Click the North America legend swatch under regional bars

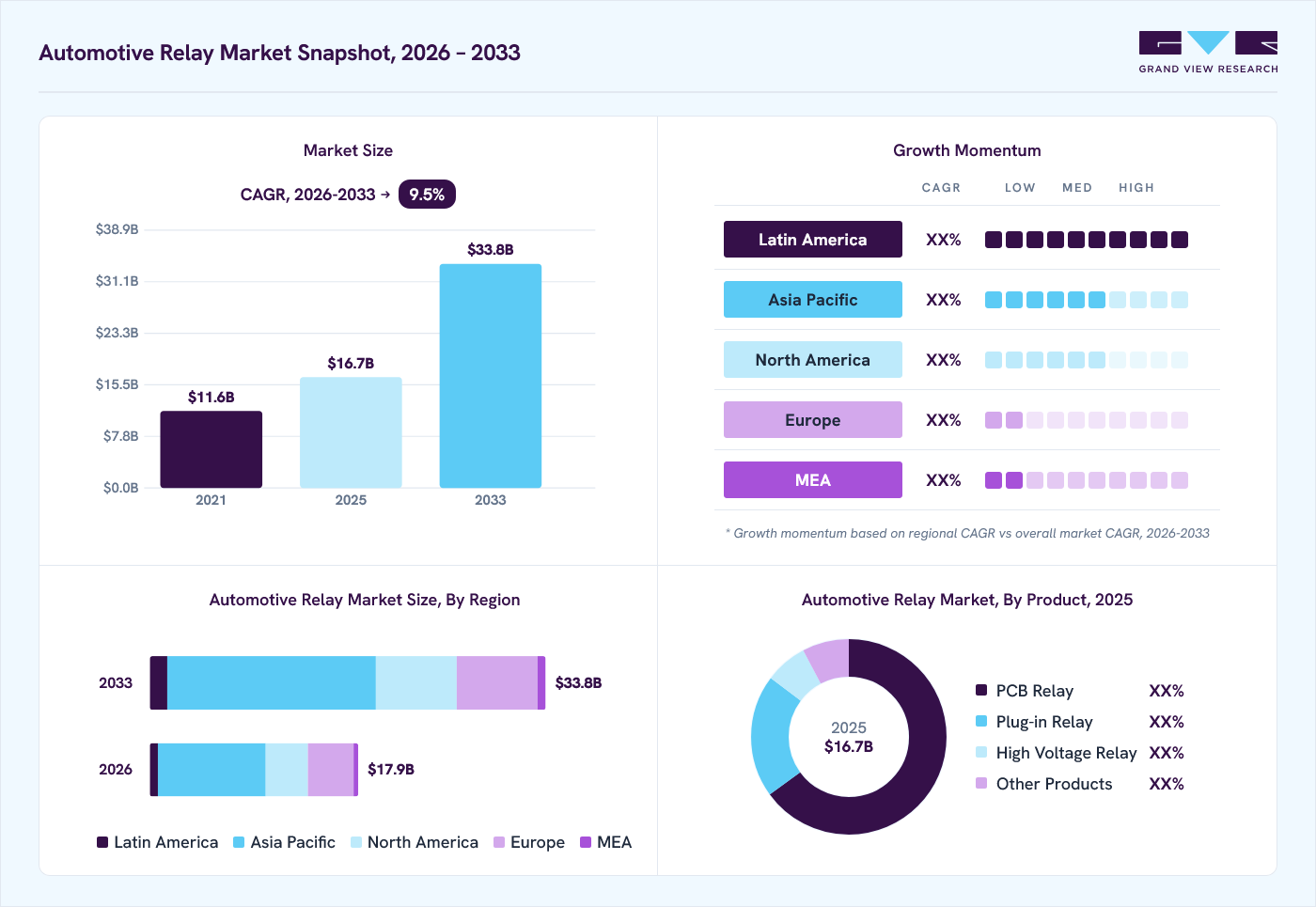click(x=356, y=842)
